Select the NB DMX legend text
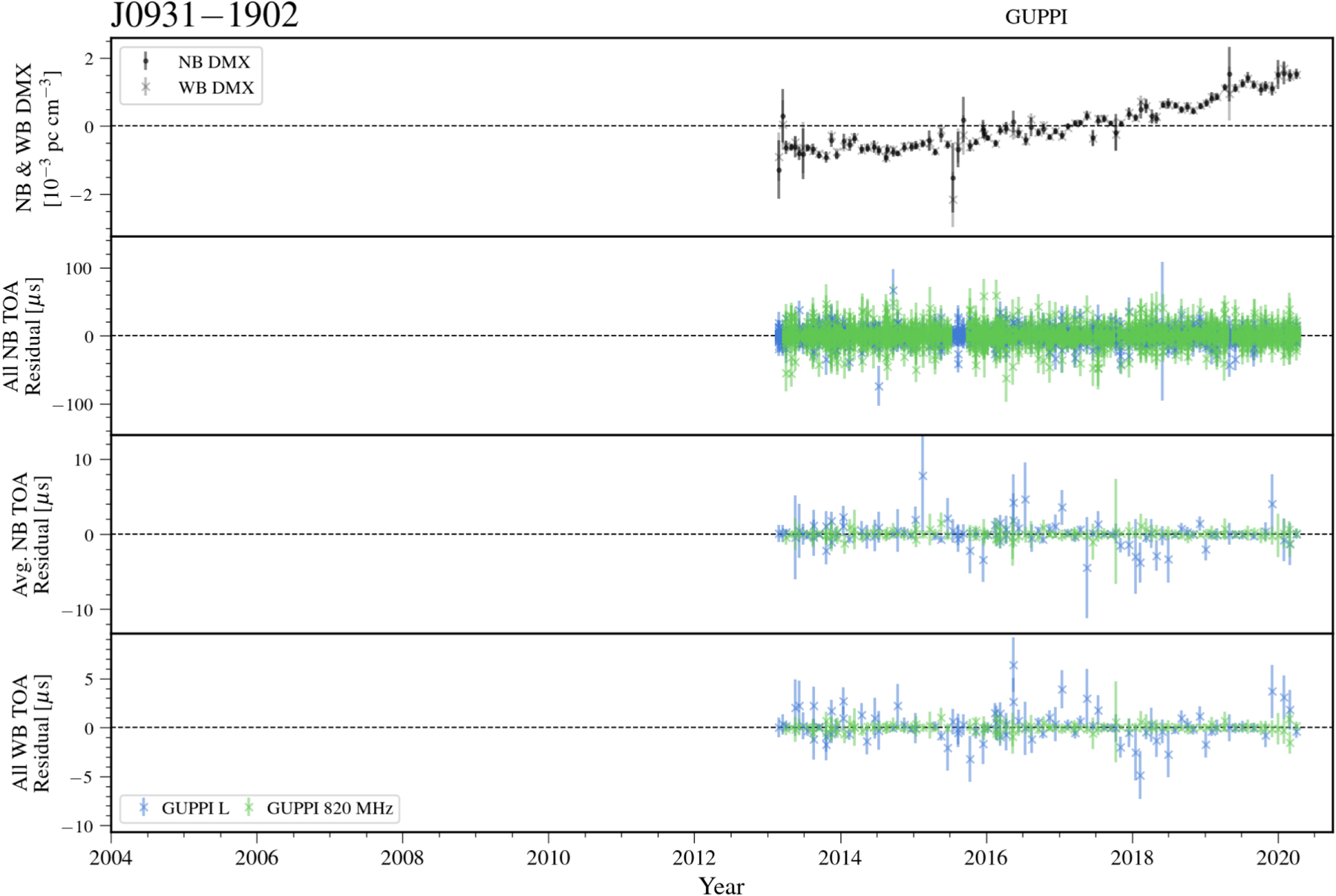The height and width of the screenshot is (896, 1336). pyautogui.click(x=214, y=62)
